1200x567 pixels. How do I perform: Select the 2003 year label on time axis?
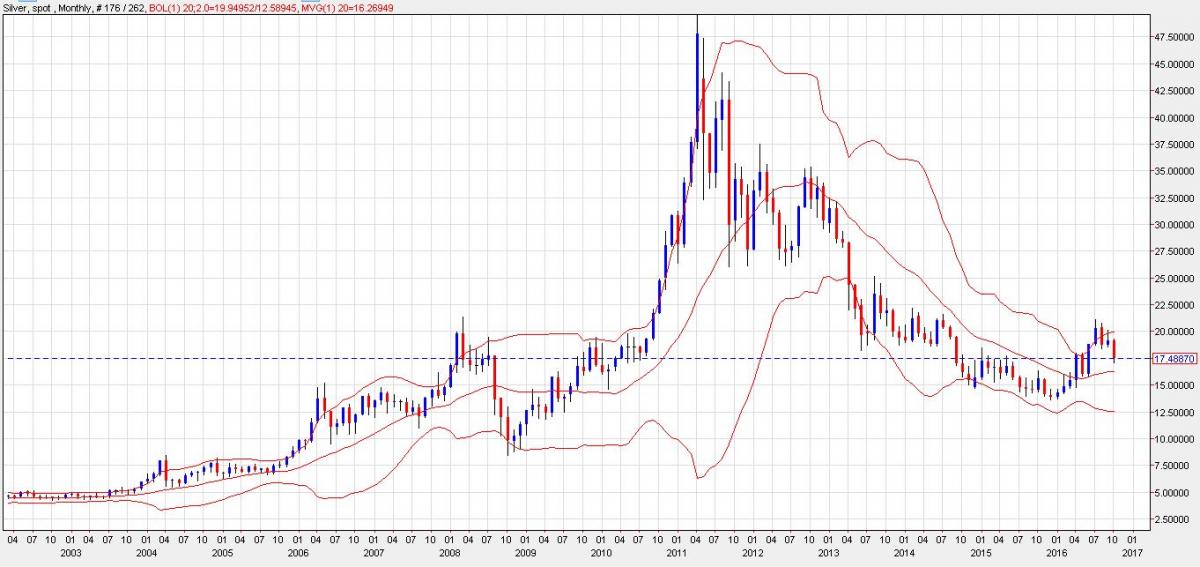pos(70,552)
